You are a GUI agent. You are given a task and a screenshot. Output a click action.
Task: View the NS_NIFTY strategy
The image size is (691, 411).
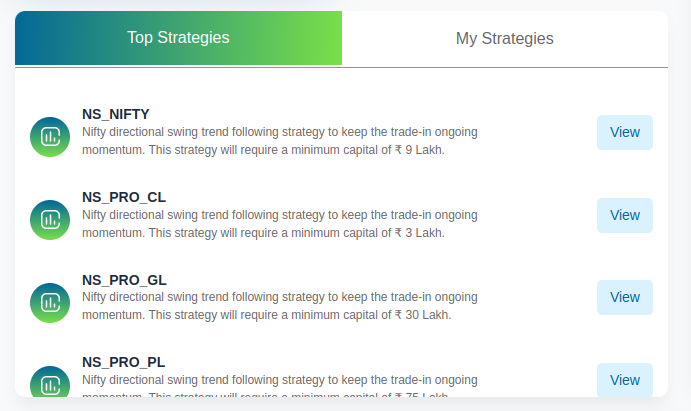[625, 132]
